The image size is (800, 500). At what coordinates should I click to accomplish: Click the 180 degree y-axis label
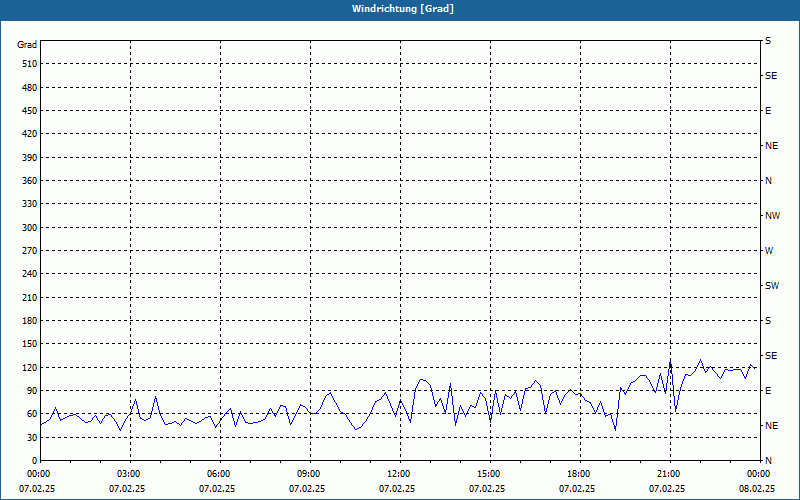(27, 321)
